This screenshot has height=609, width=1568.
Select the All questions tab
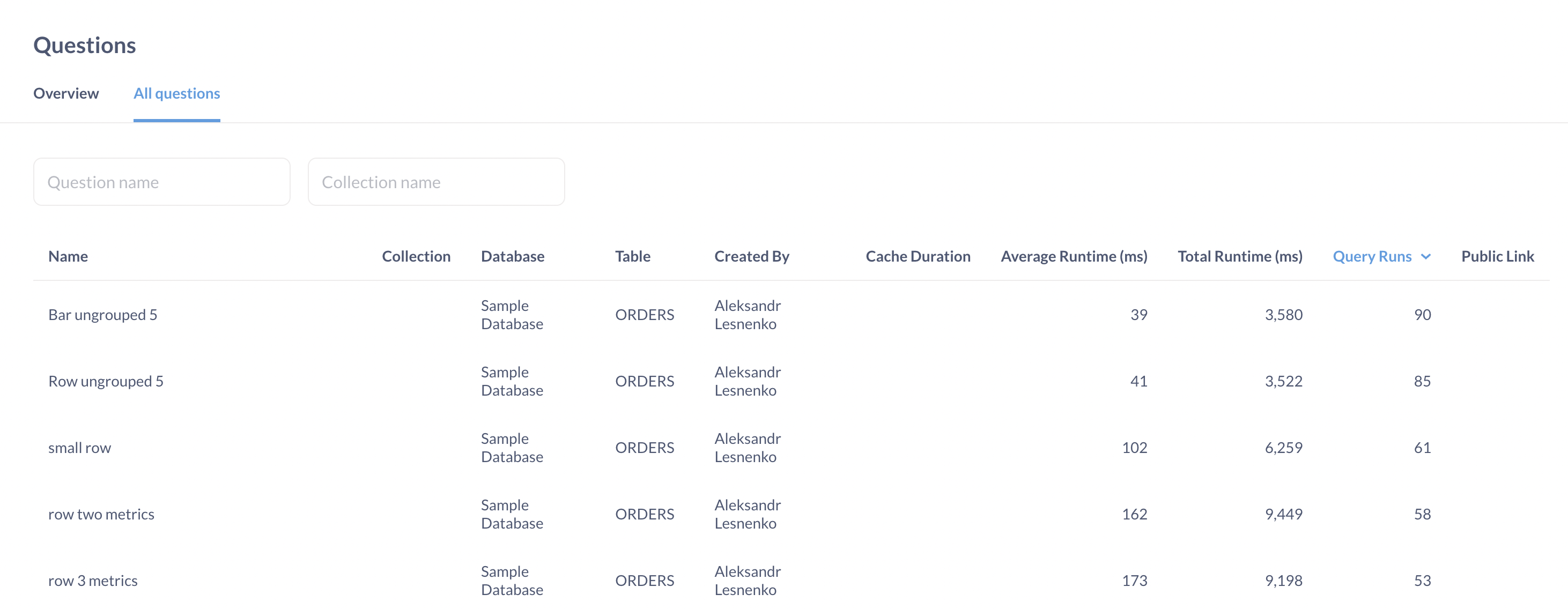click(x=176, y=93)
